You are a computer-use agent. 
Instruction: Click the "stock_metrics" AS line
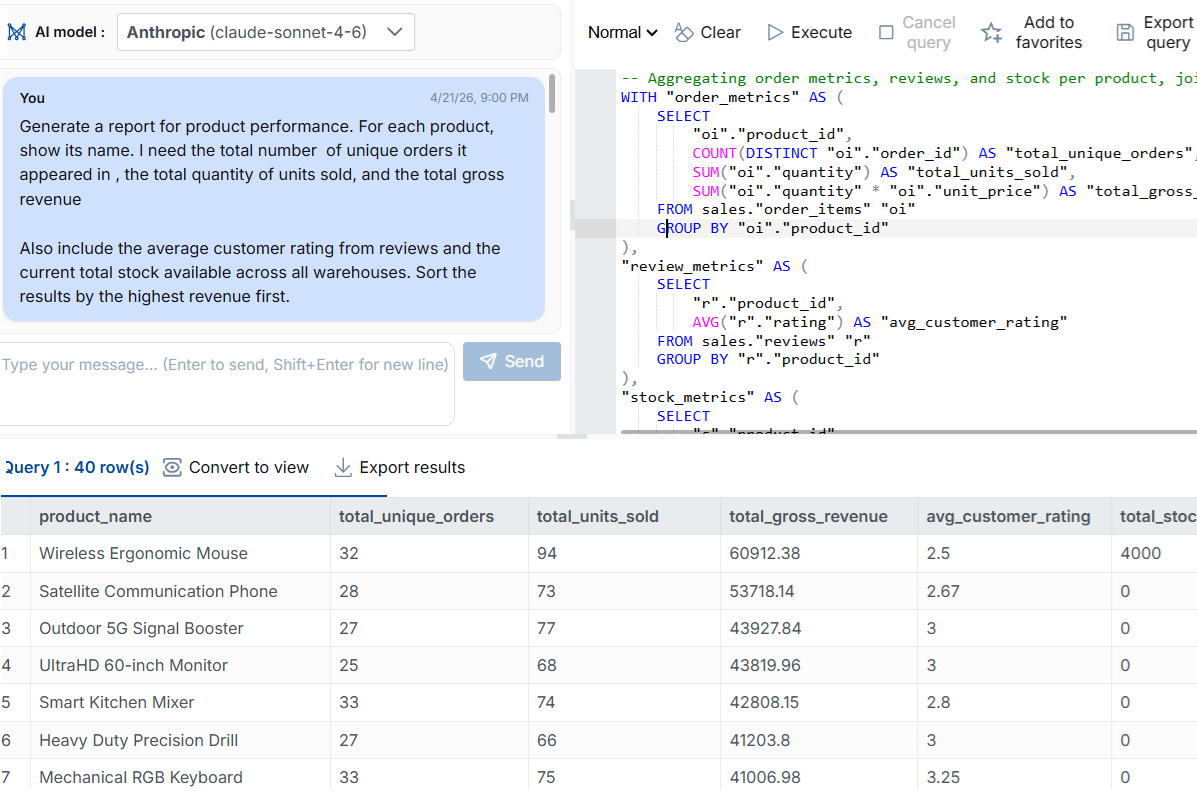coord(710,397)
